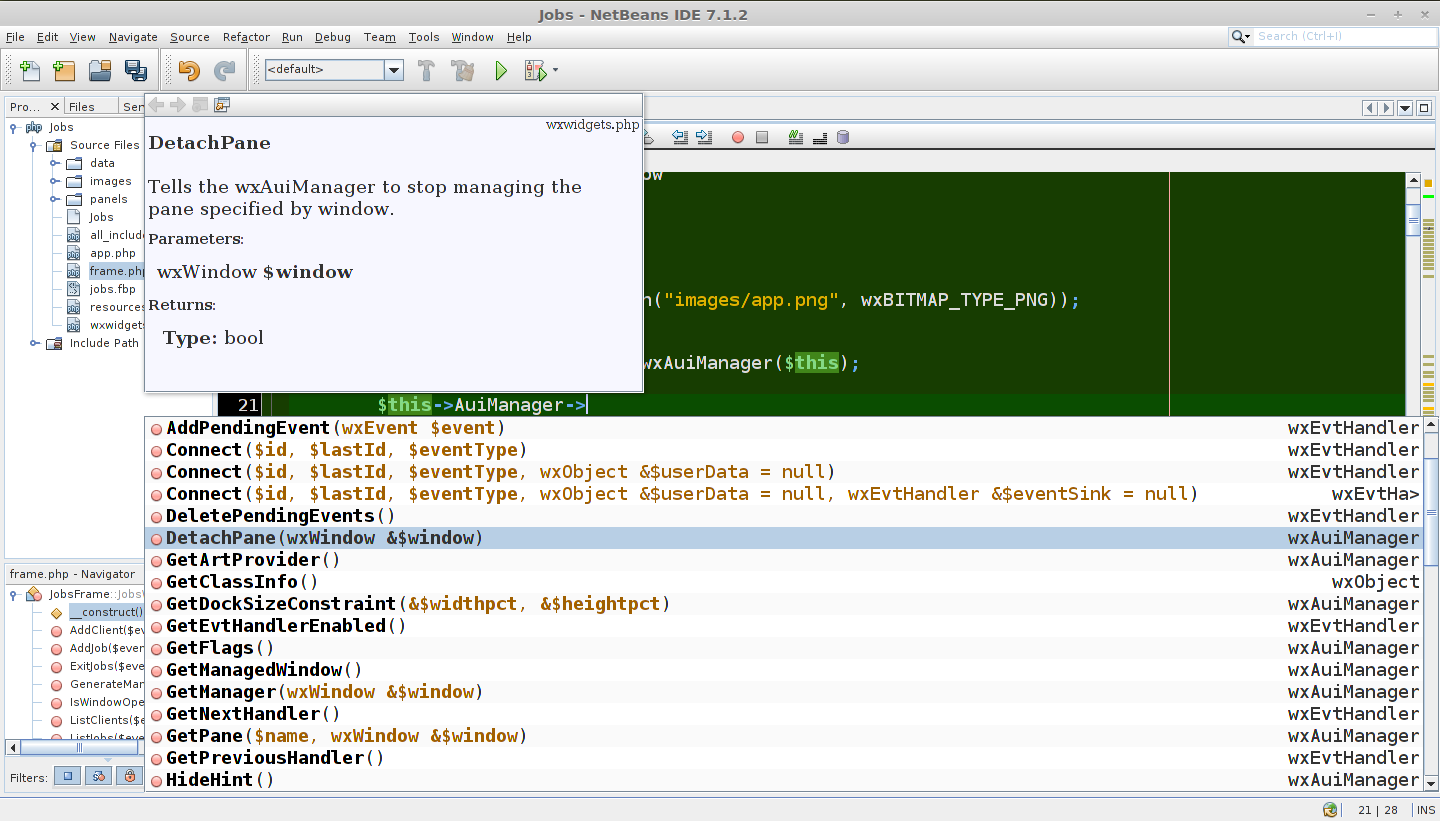Open the Debug Project dropdown arrow
The image size is (1440, 821).
(555, 70)
